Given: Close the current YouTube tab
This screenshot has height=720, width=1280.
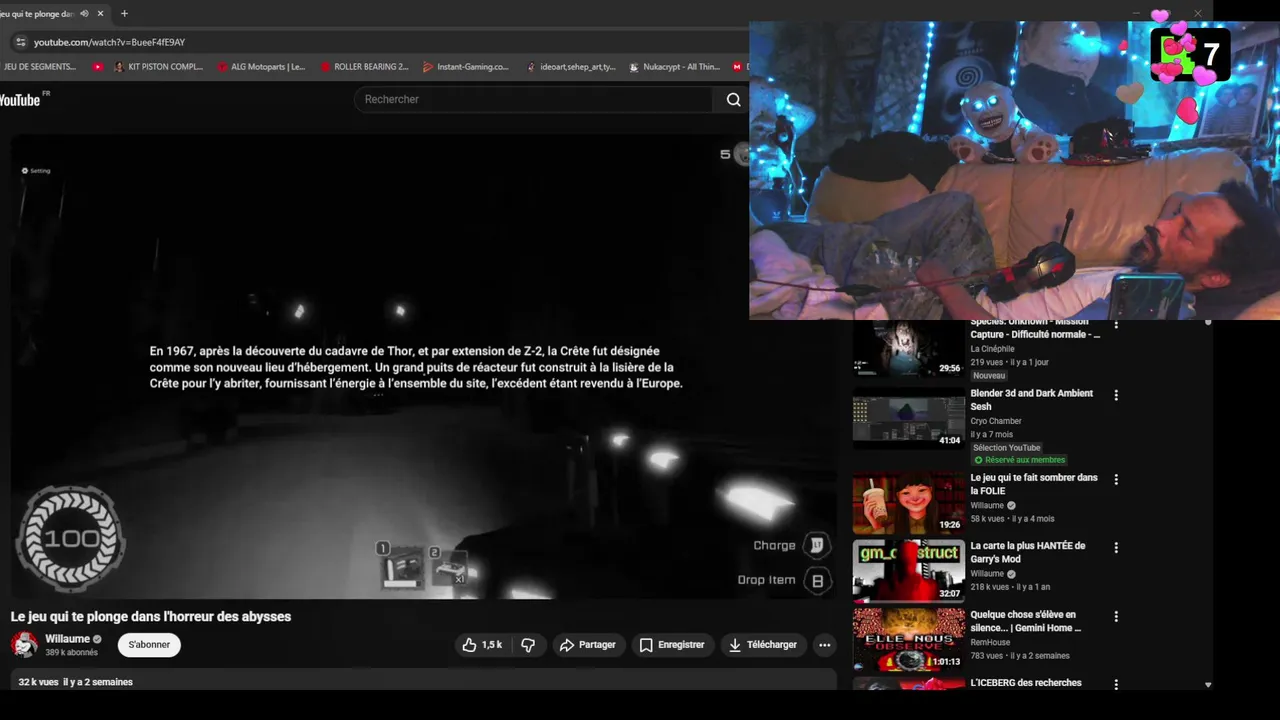Looking at the screenshot, I should pyautogui.click(x=100, y=14).
